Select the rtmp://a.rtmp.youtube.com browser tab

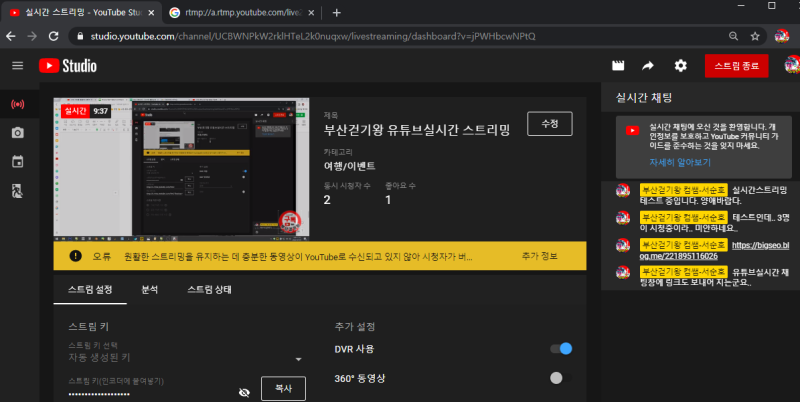tap(242, 13)
